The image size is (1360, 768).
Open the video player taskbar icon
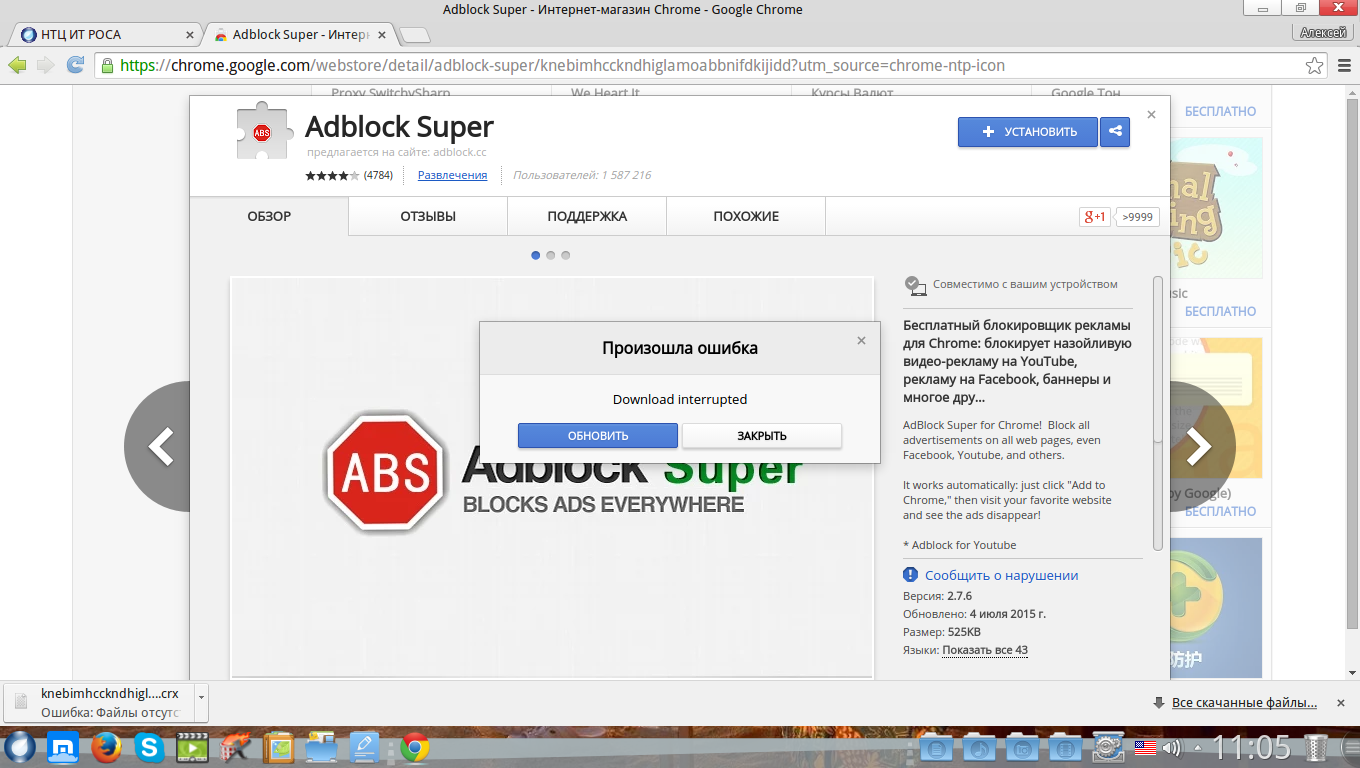192,747
